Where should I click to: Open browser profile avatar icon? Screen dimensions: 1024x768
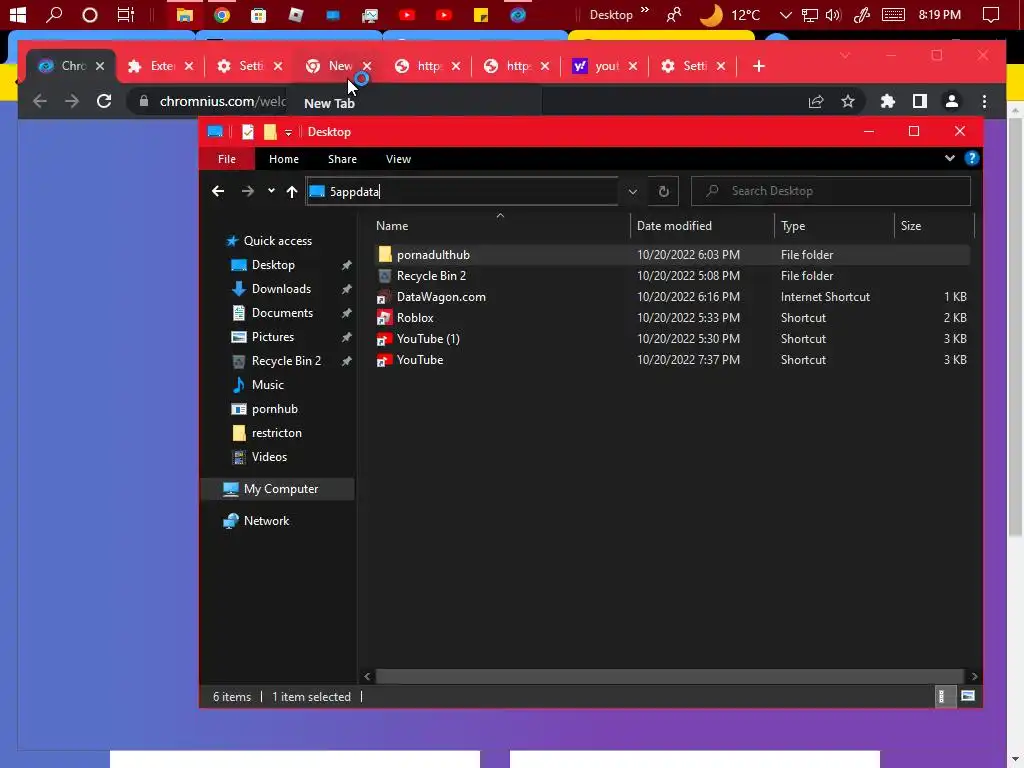[952, 101]
